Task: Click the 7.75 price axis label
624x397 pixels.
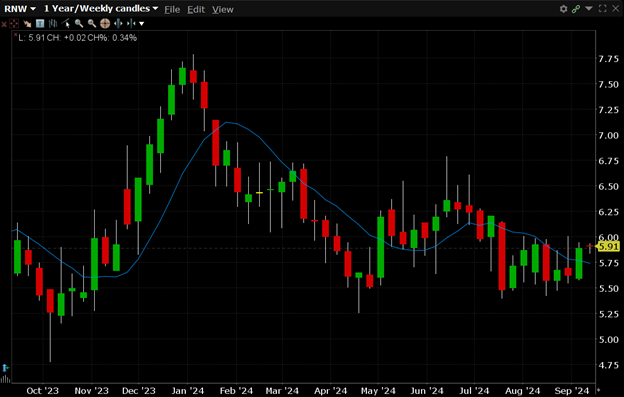Action: click(608, 59)
